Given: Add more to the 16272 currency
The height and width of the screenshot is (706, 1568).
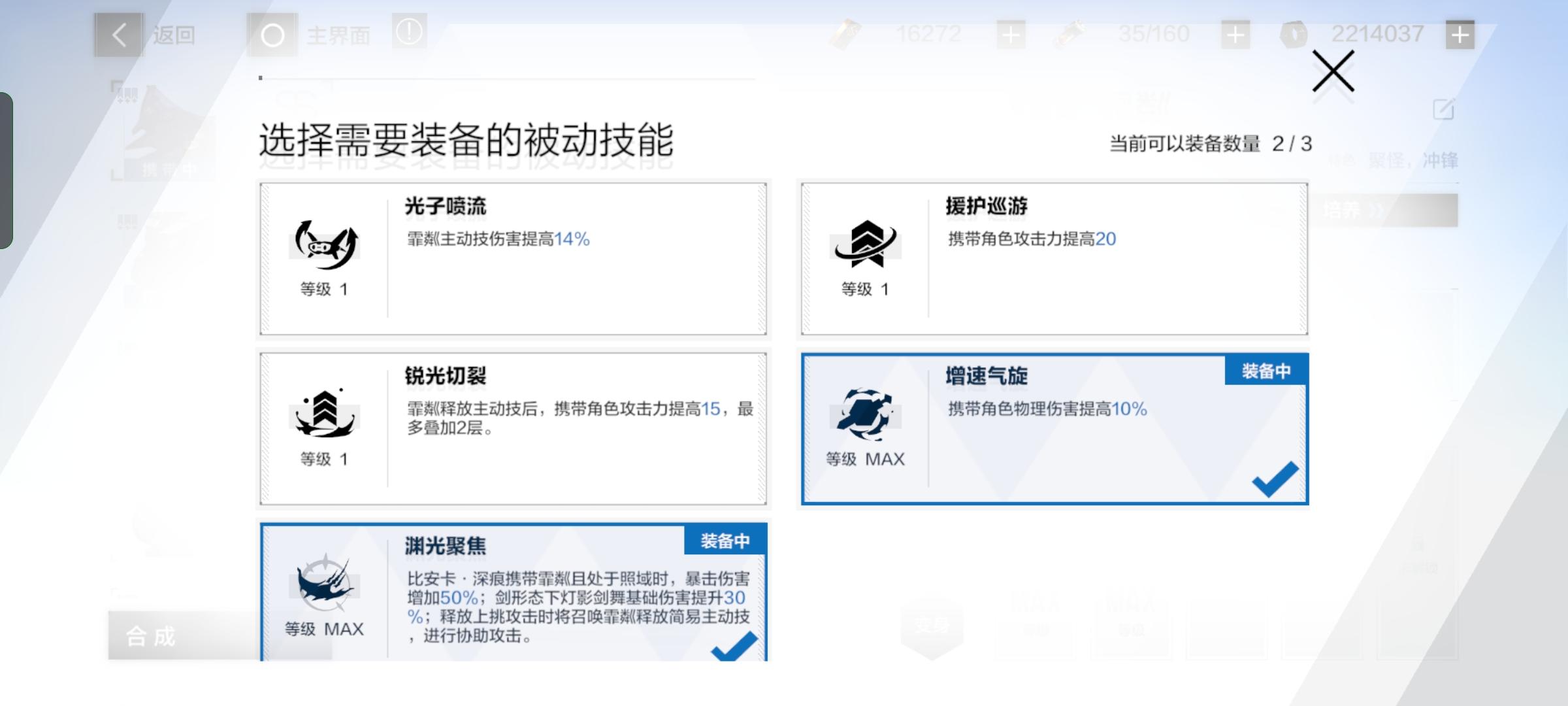Looking at the screenshot, I should [x=1011, y=35].
